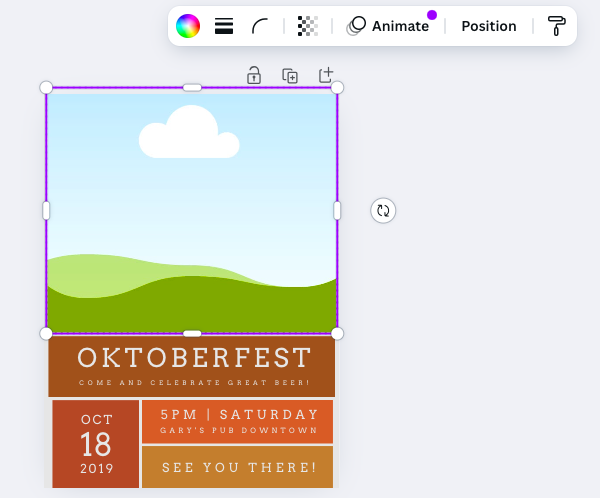
Task: Click the bottom edge middle handle
Action: (x=192, y=333)
